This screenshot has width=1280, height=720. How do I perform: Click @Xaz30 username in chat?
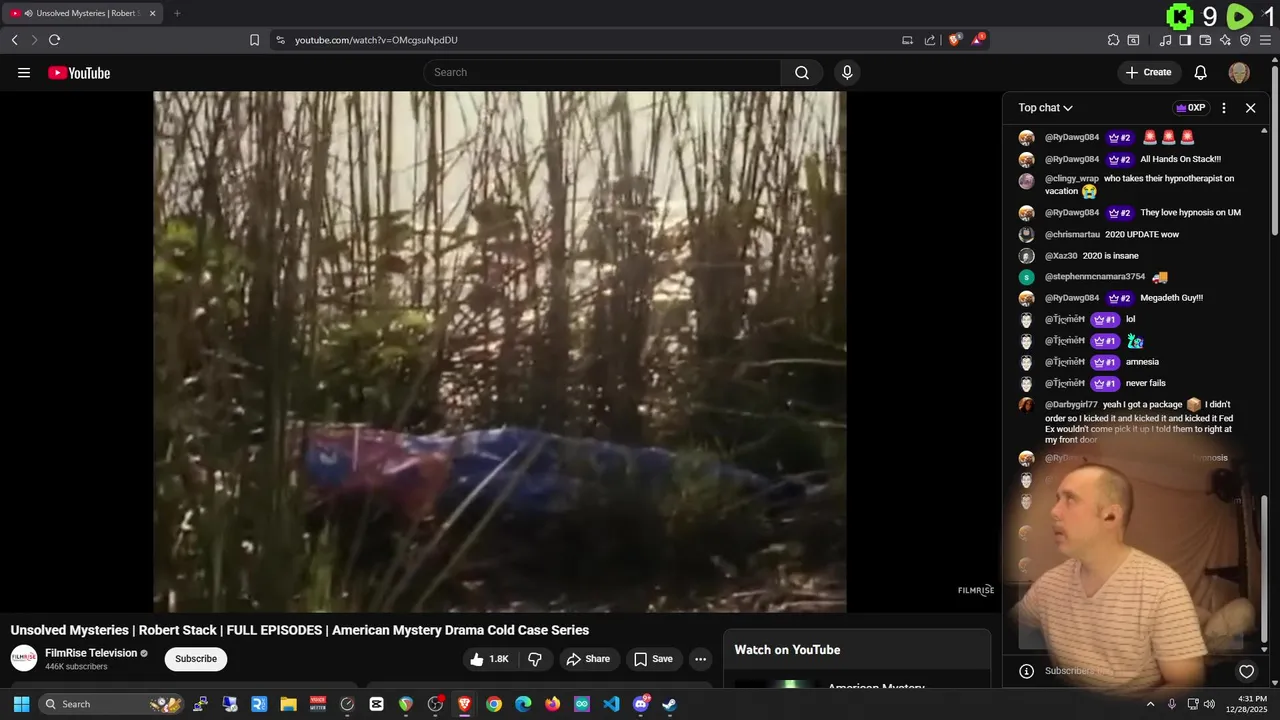(1061, 256)
